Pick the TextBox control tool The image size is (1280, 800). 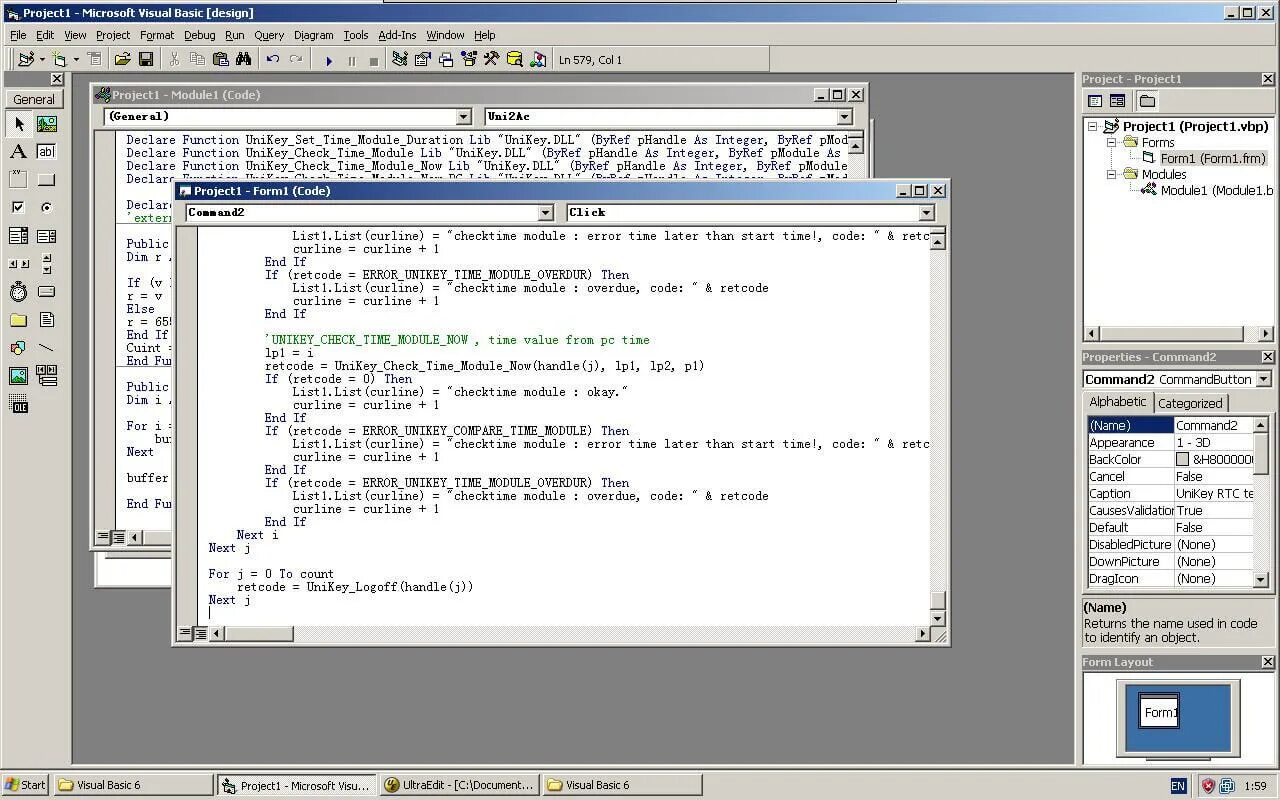(x=46, y=152)
